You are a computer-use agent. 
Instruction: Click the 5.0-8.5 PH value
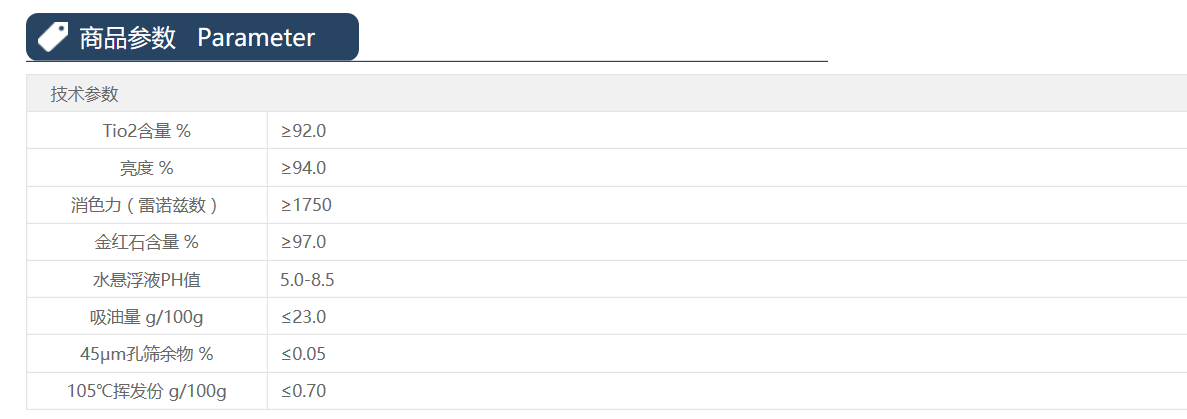(307, 280)
